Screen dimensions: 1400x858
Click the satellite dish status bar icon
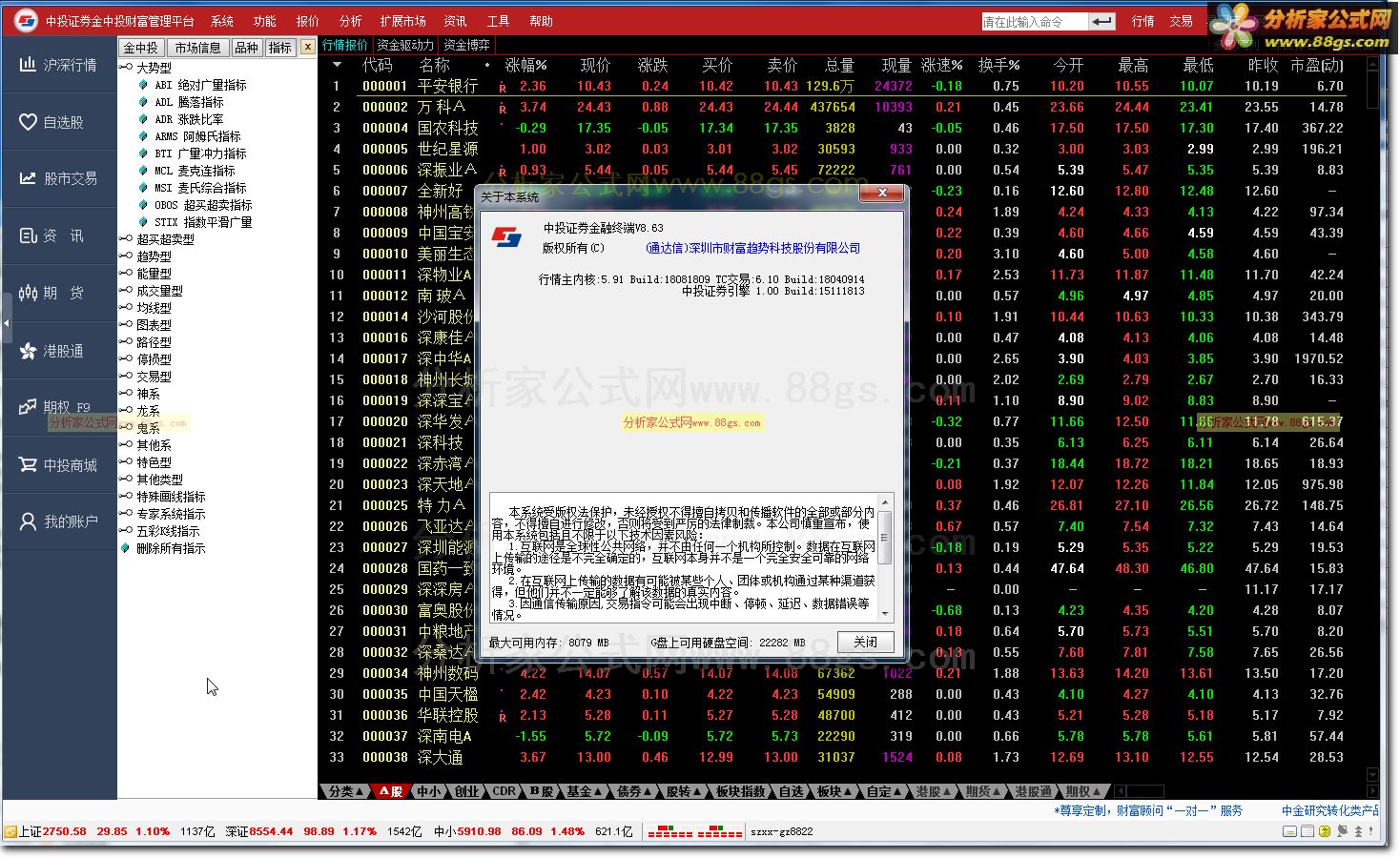point(1342,831)
